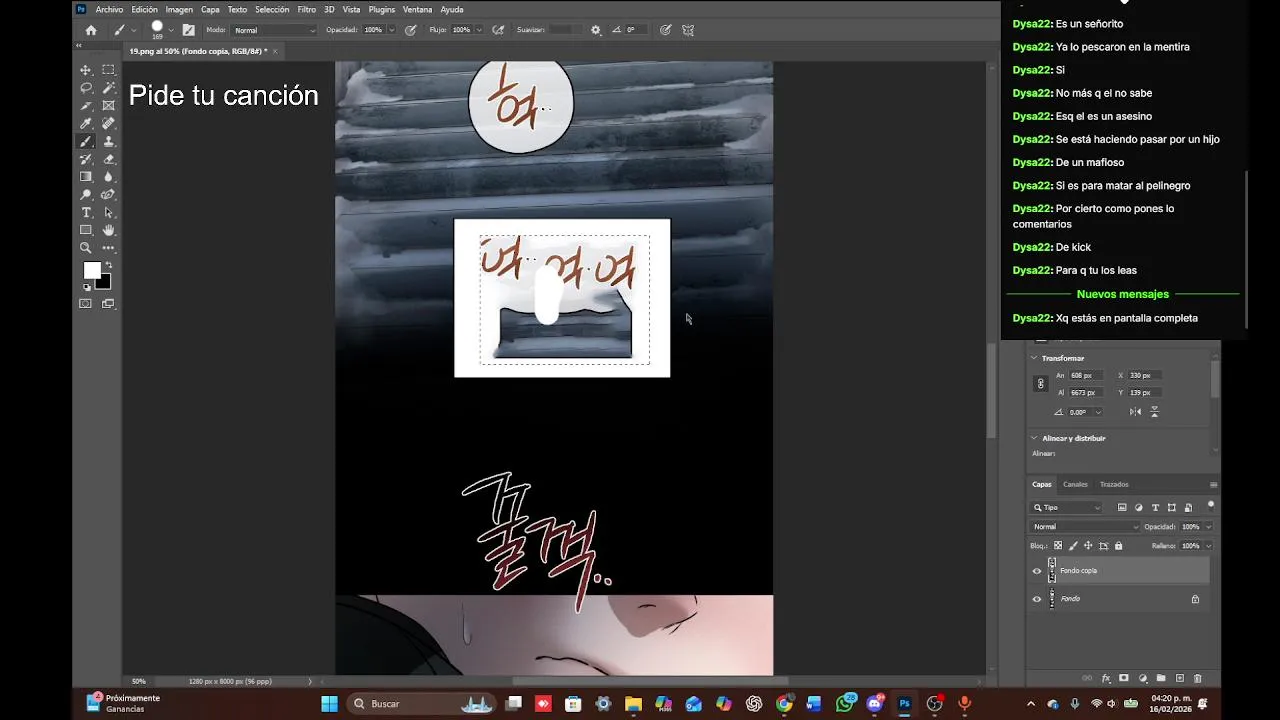Select the Eraser tool

[108, 159]
